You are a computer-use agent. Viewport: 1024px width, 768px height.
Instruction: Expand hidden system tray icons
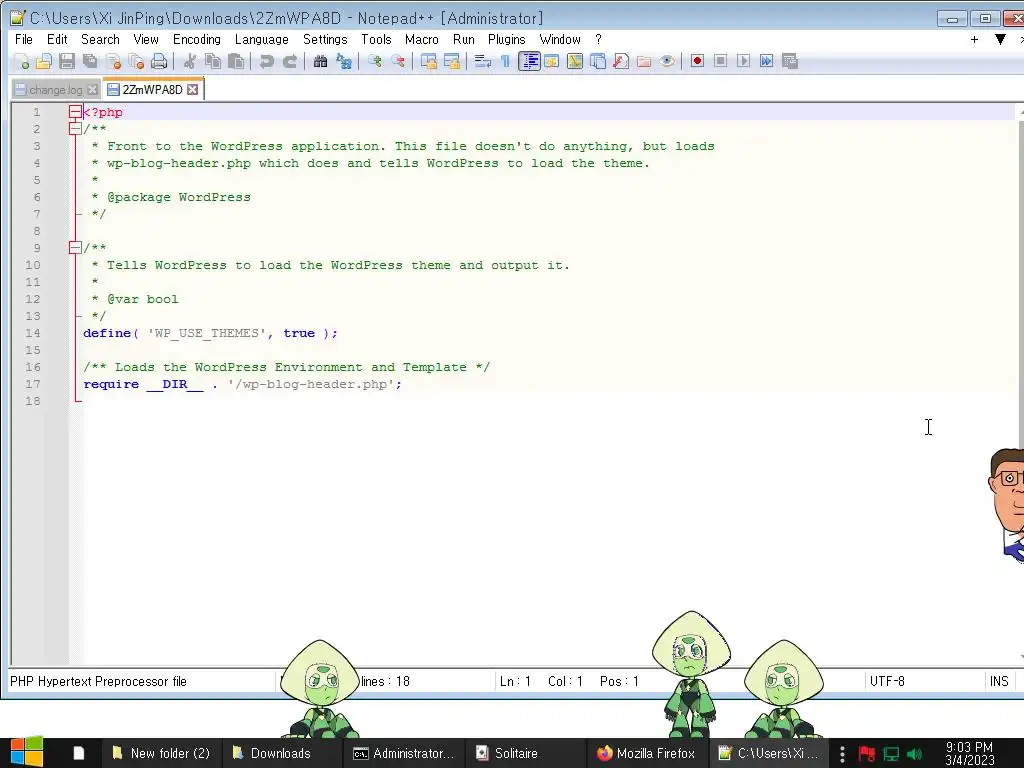(x=842, y=754)
